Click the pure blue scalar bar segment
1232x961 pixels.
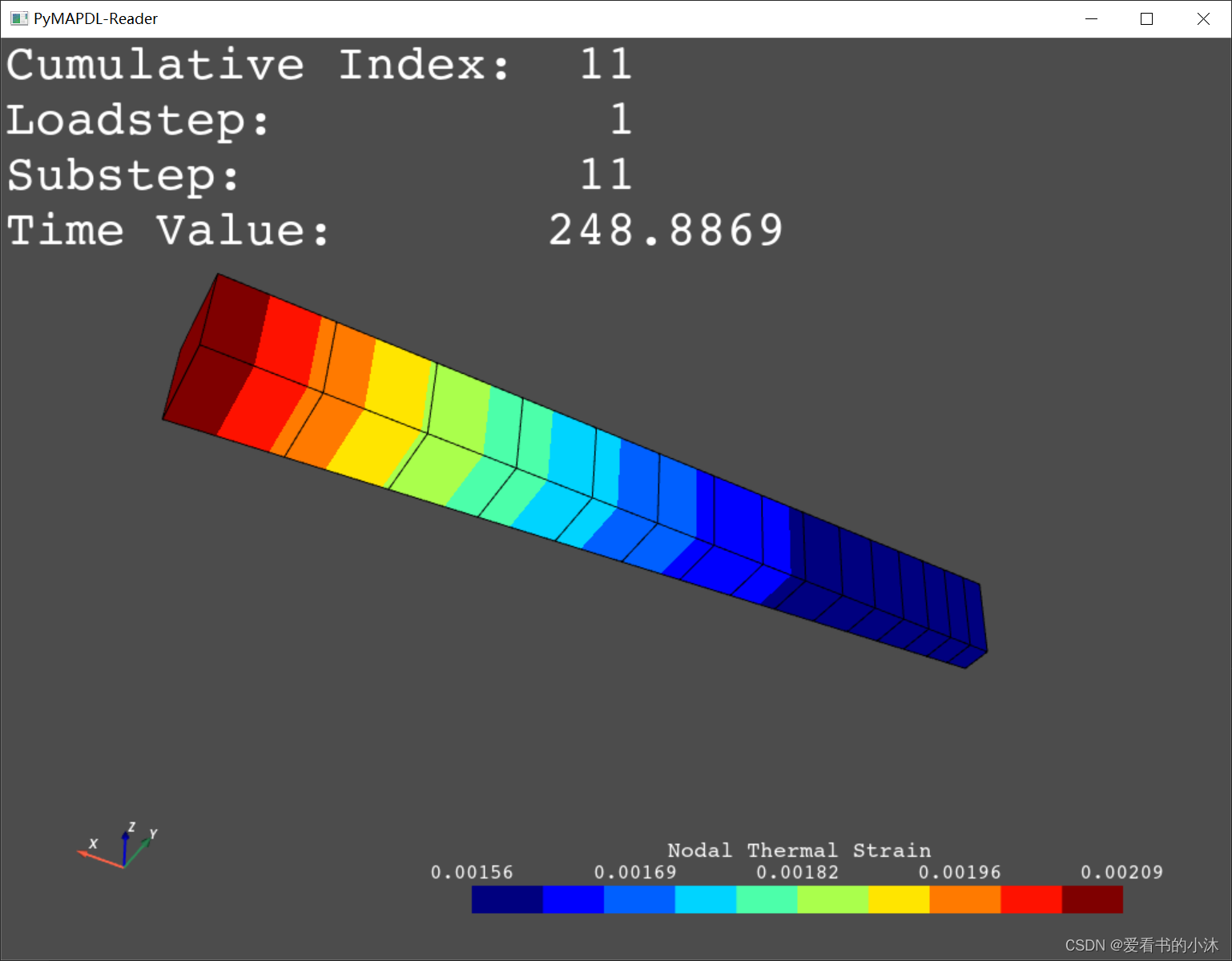pyautogui.click(x=573, y=899)
